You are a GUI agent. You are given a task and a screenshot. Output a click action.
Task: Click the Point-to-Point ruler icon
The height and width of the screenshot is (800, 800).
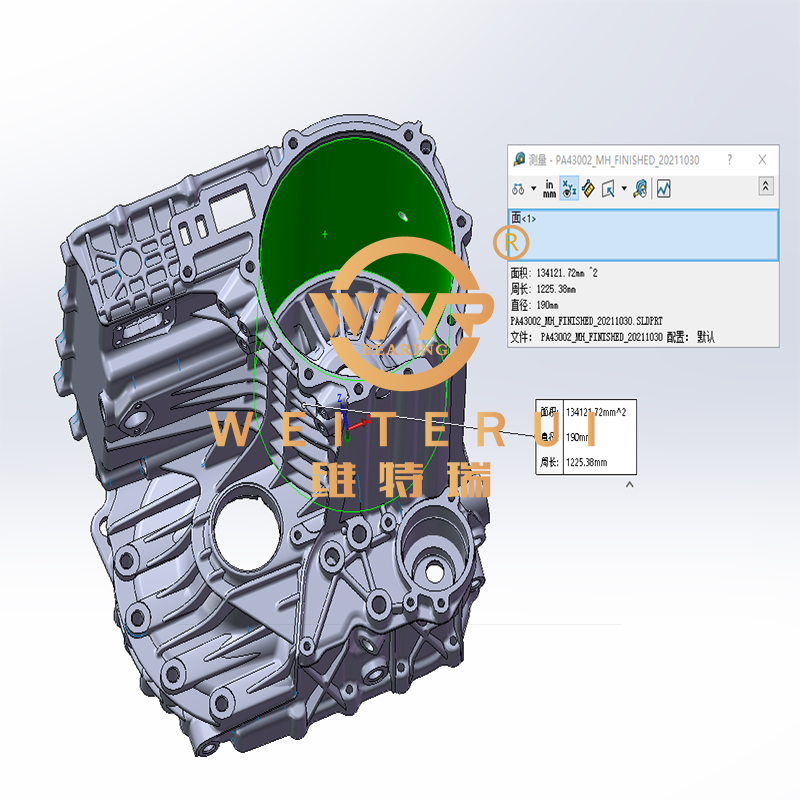588,188
